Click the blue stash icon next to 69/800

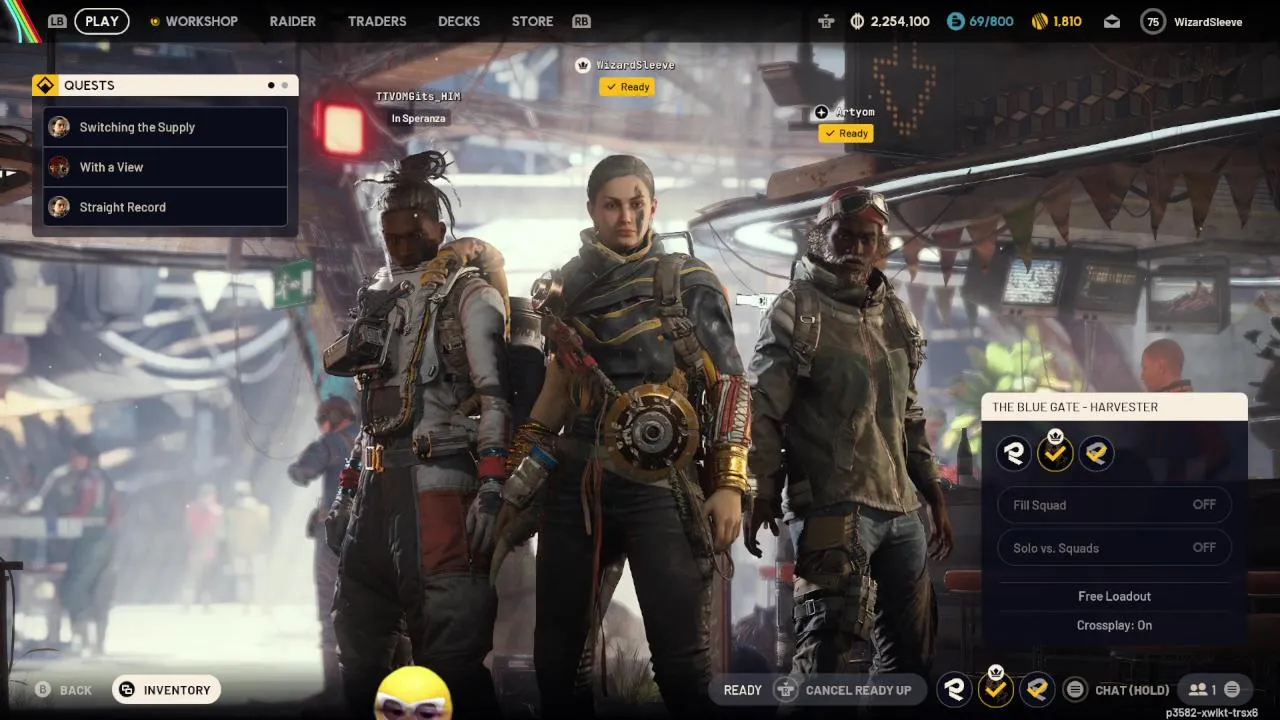[x=955, y=21]
